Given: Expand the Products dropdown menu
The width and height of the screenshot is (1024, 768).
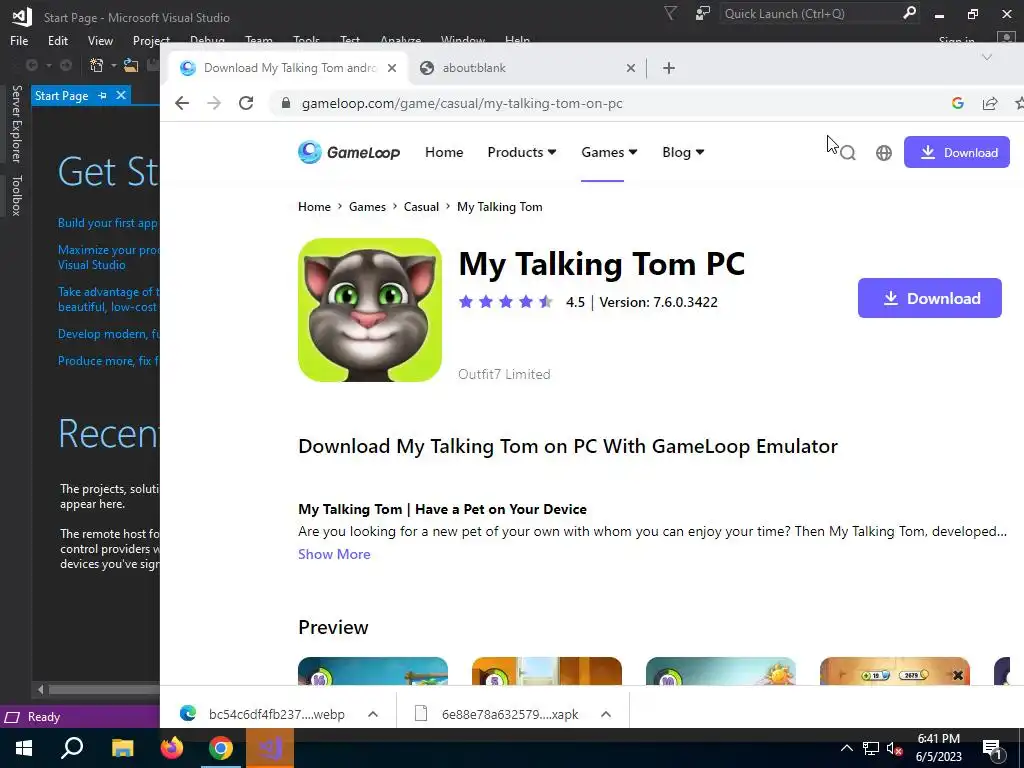Looking at the screenshot, I should [522, 152].
